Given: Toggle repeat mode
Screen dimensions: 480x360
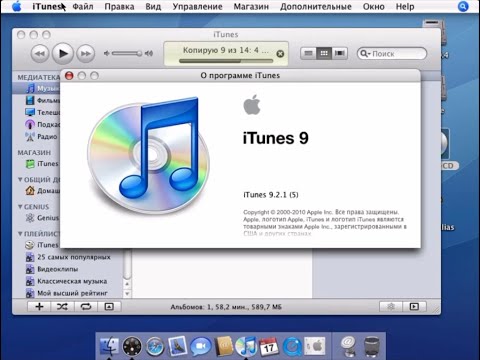Looking at the screenshot, I should (86, 307).
